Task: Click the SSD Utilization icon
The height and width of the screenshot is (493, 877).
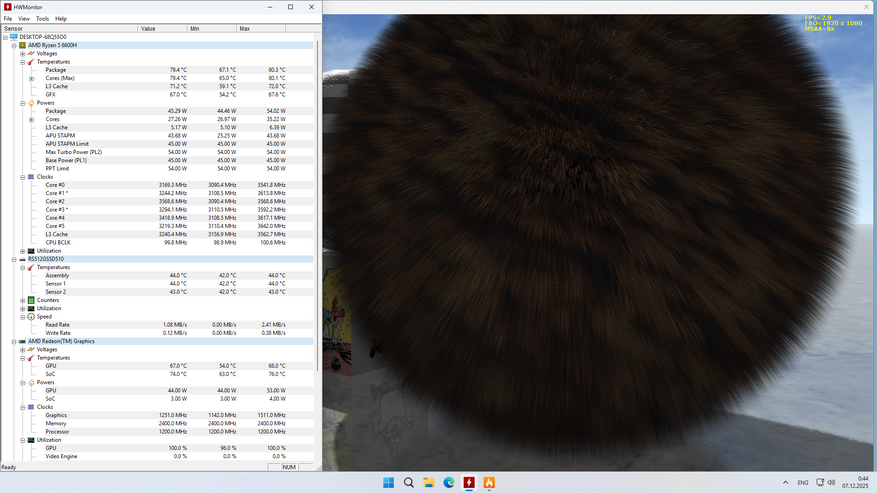Action: click(x=31, y=308)
